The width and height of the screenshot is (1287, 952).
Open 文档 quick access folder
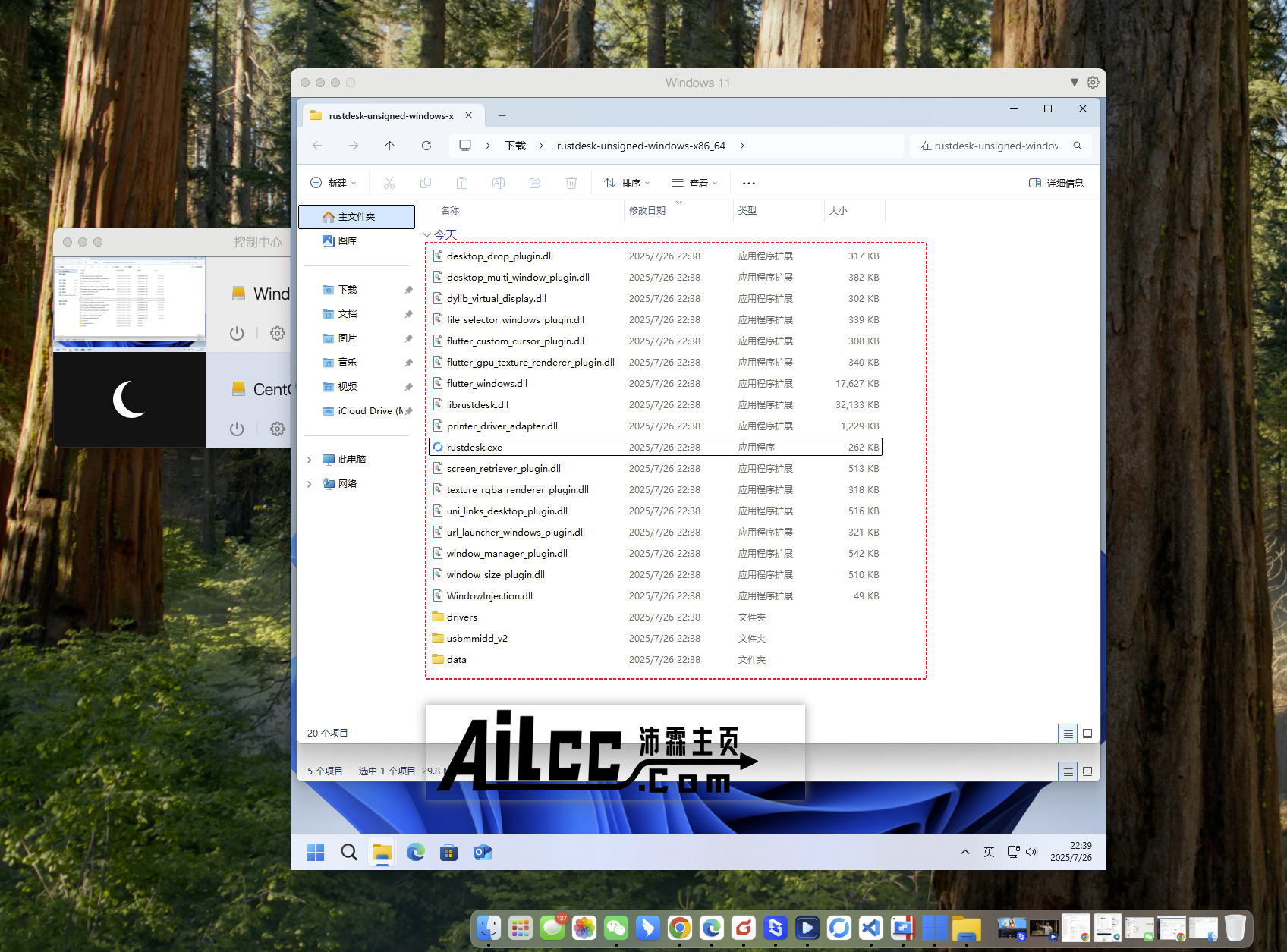coord(357,314)
